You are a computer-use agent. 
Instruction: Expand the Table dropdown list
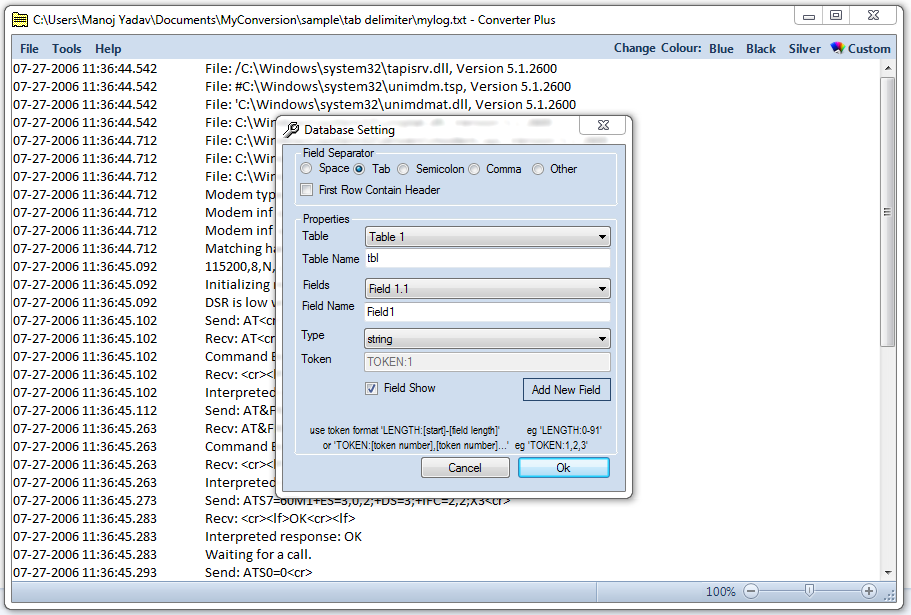coord(487,237)
